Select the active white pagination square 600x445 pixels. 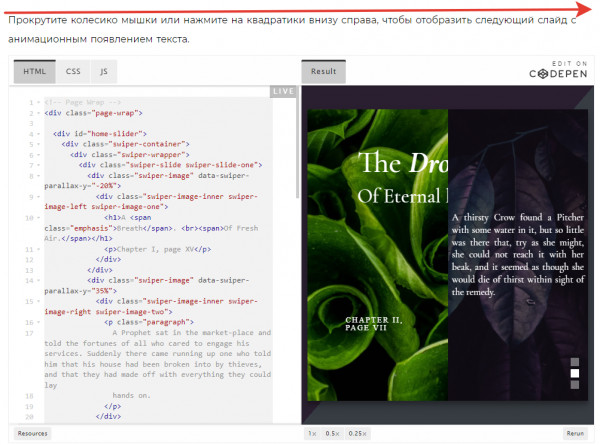click(575, 373)
